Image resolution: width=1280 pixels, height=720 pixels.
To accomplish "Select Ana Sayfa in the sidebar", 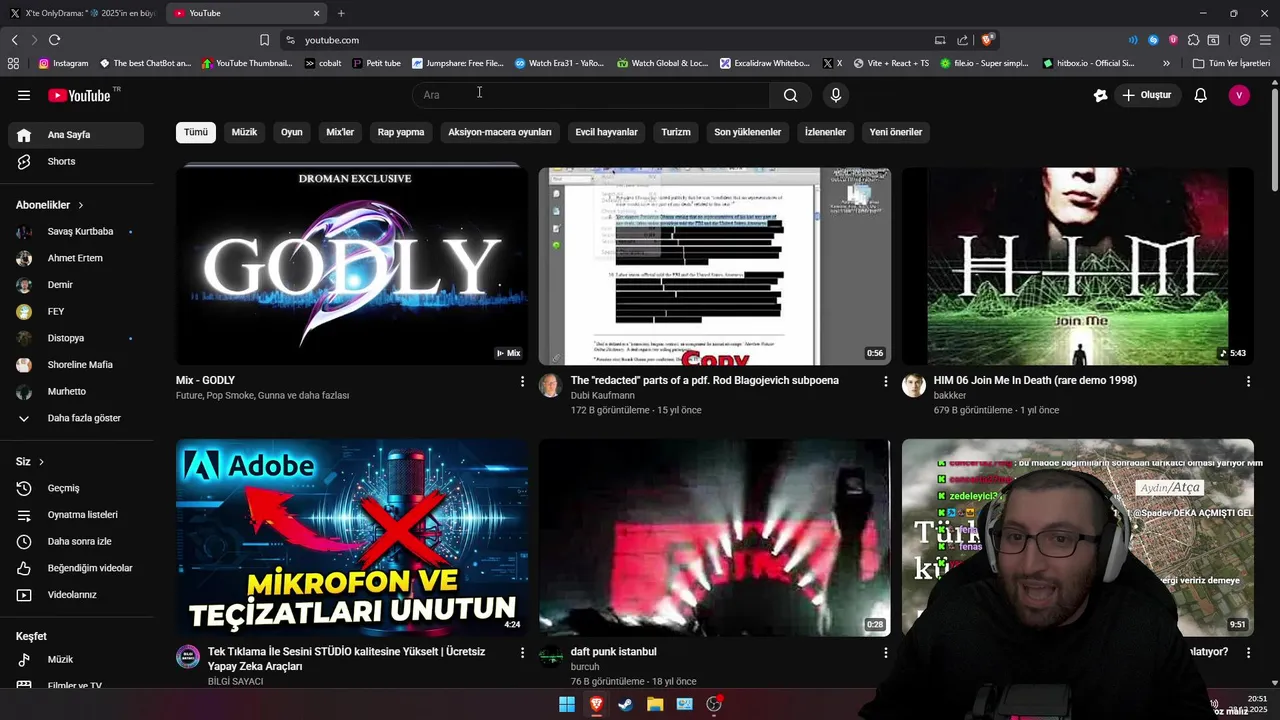I will (76, 135).
